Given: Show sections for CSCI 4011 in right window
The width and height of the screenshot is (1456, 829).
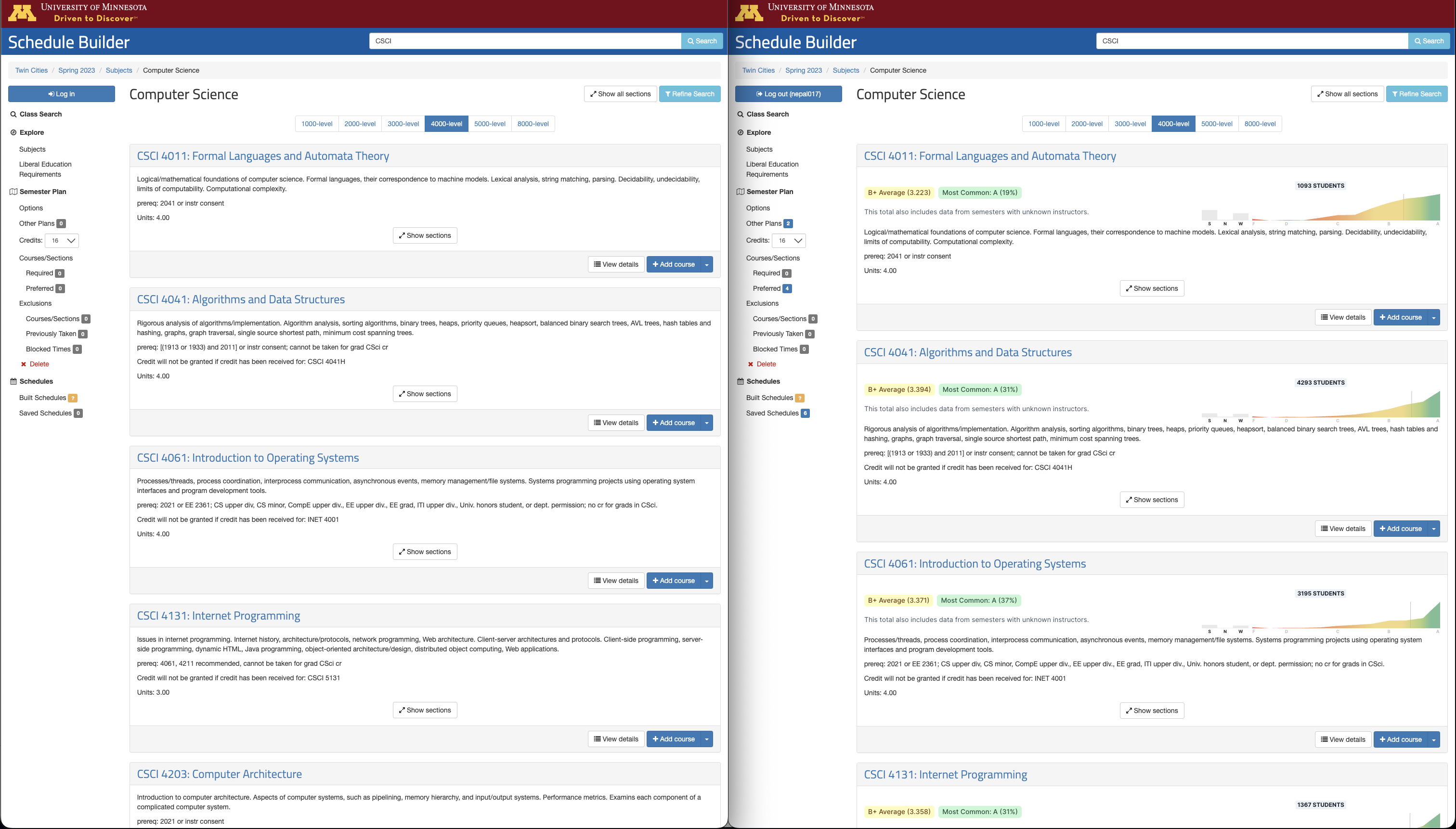Looking at the screenshot, I should pyautogui.click(x=1152, y=288).
